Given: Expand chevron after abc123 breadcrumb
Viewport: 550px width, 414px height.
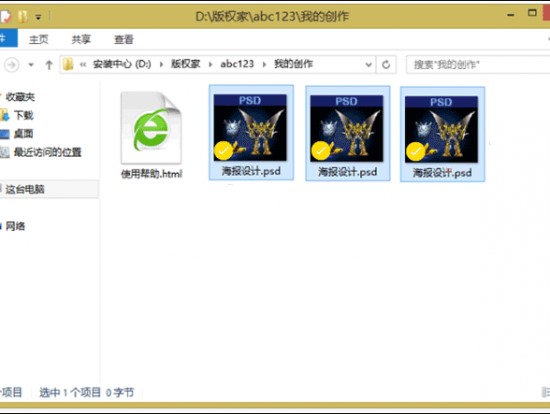Looking at the screenshot, I should click(264, 65).
